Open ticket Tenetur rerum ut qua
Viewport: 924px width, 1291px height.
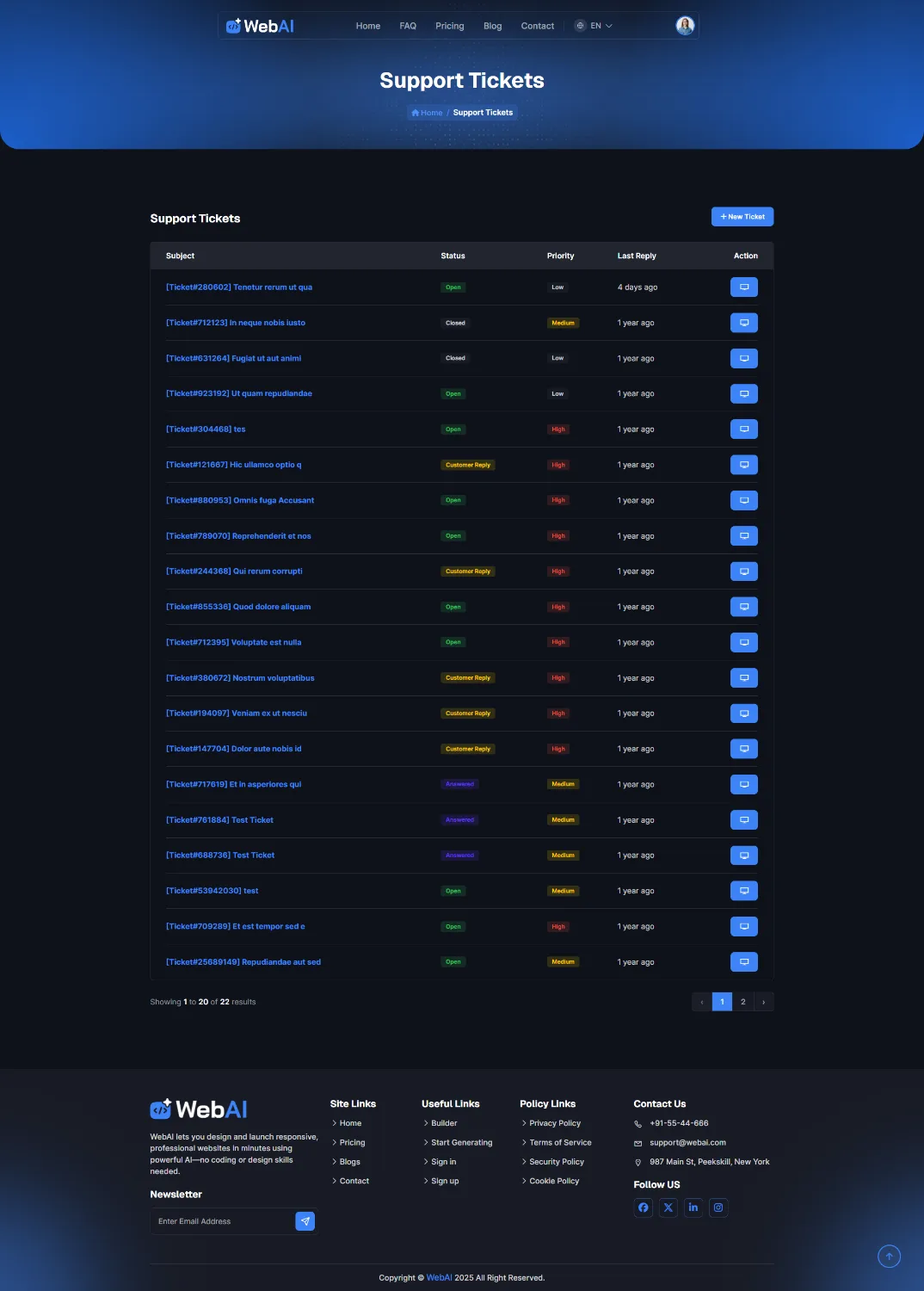pyautogui.click(x=239, y=287)
